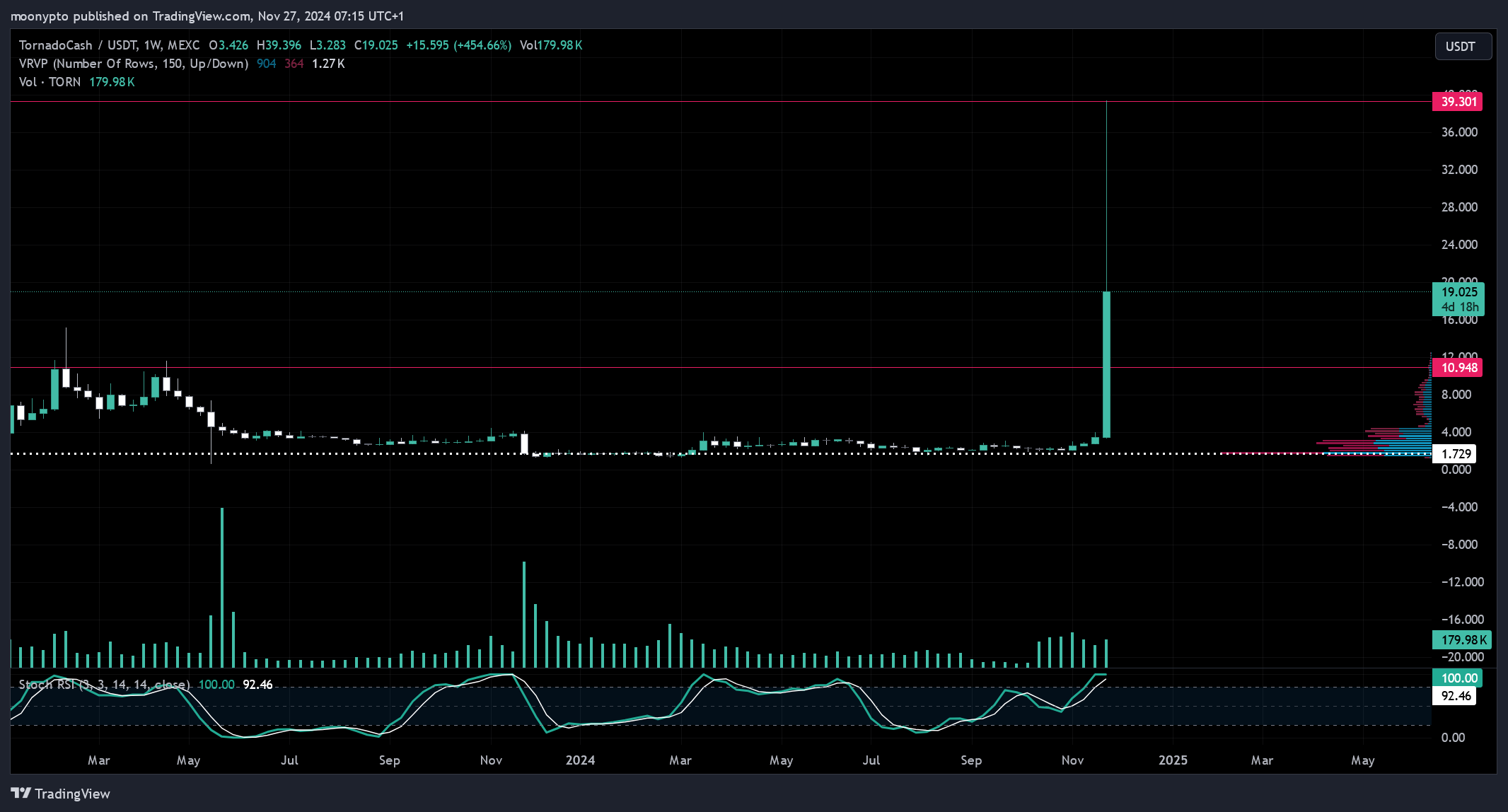Click the 32.000 price axis tick
Screen dimensions: 1508x812
point(1459,170)
